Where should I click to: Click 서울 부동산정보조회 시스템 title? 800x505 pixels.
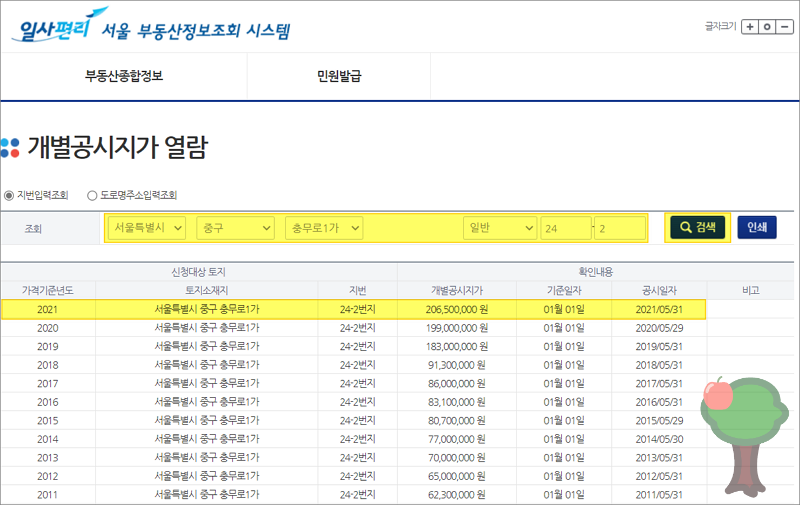(x=196, y=31)
